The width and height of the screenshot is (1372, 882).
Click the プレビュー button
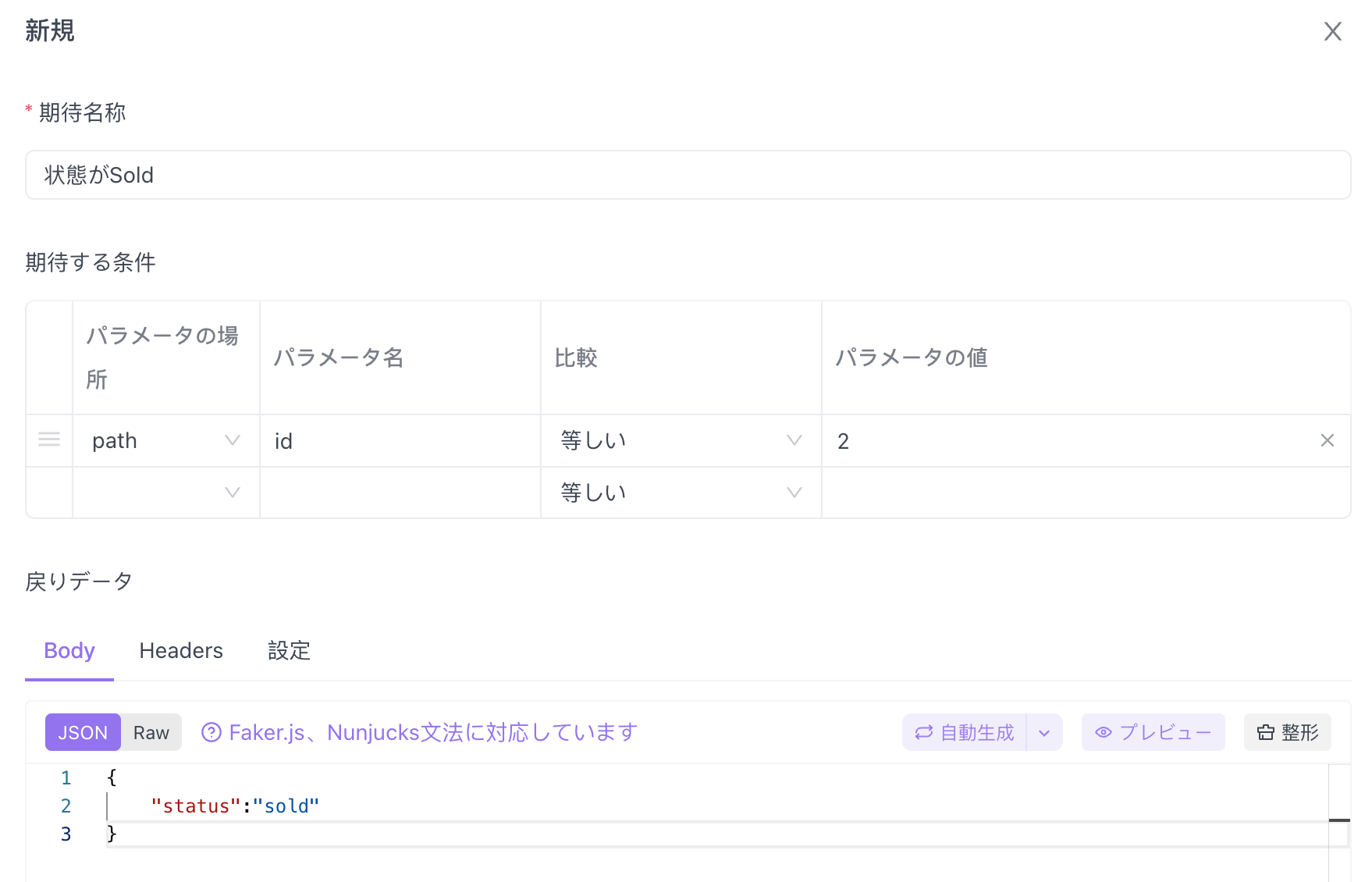(x=1153, y=732)
